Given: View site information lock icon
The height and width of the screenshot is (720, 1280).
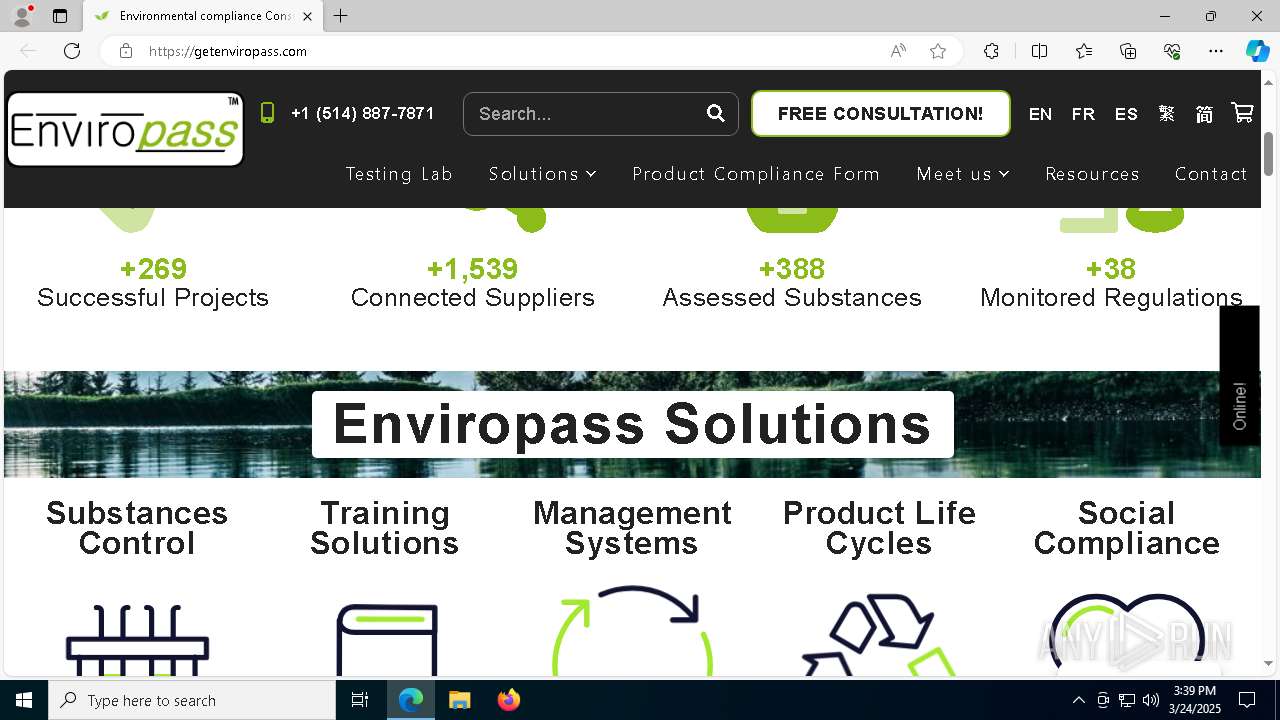Looking at the screenshot, I should [126, 51].
